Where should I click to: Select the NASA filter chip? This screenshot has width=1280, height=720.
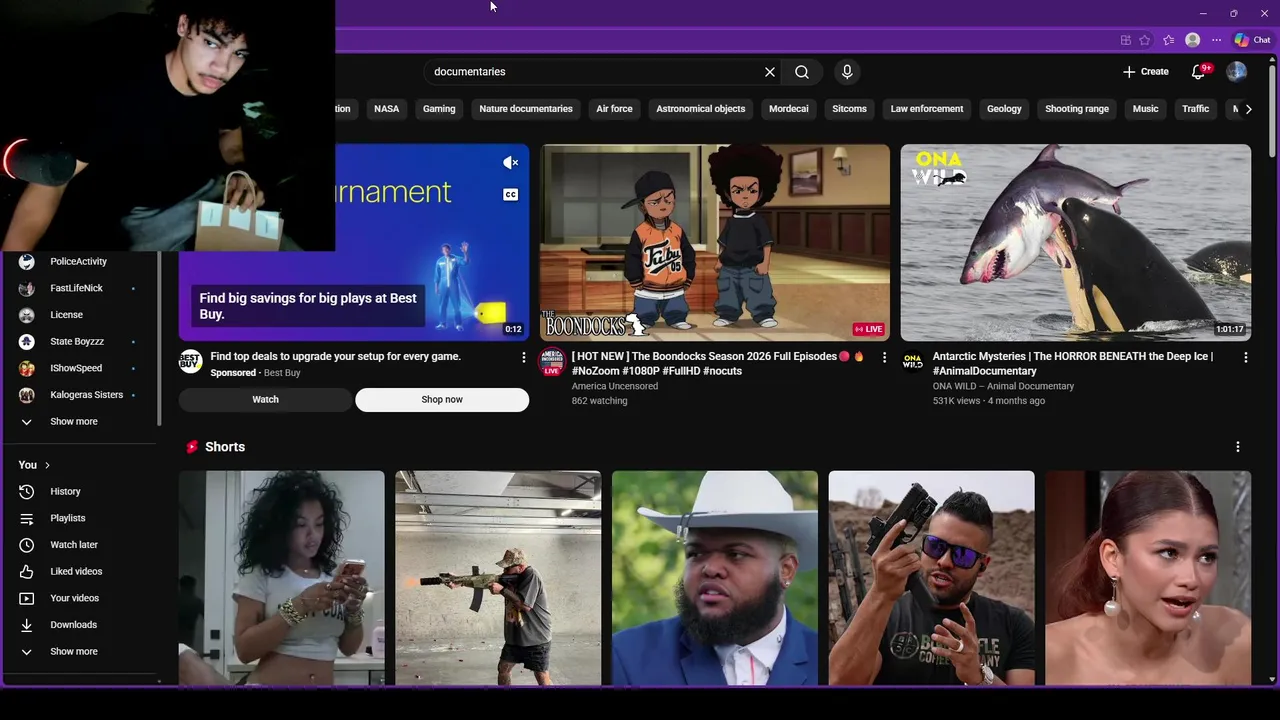(x=386, y=109)
